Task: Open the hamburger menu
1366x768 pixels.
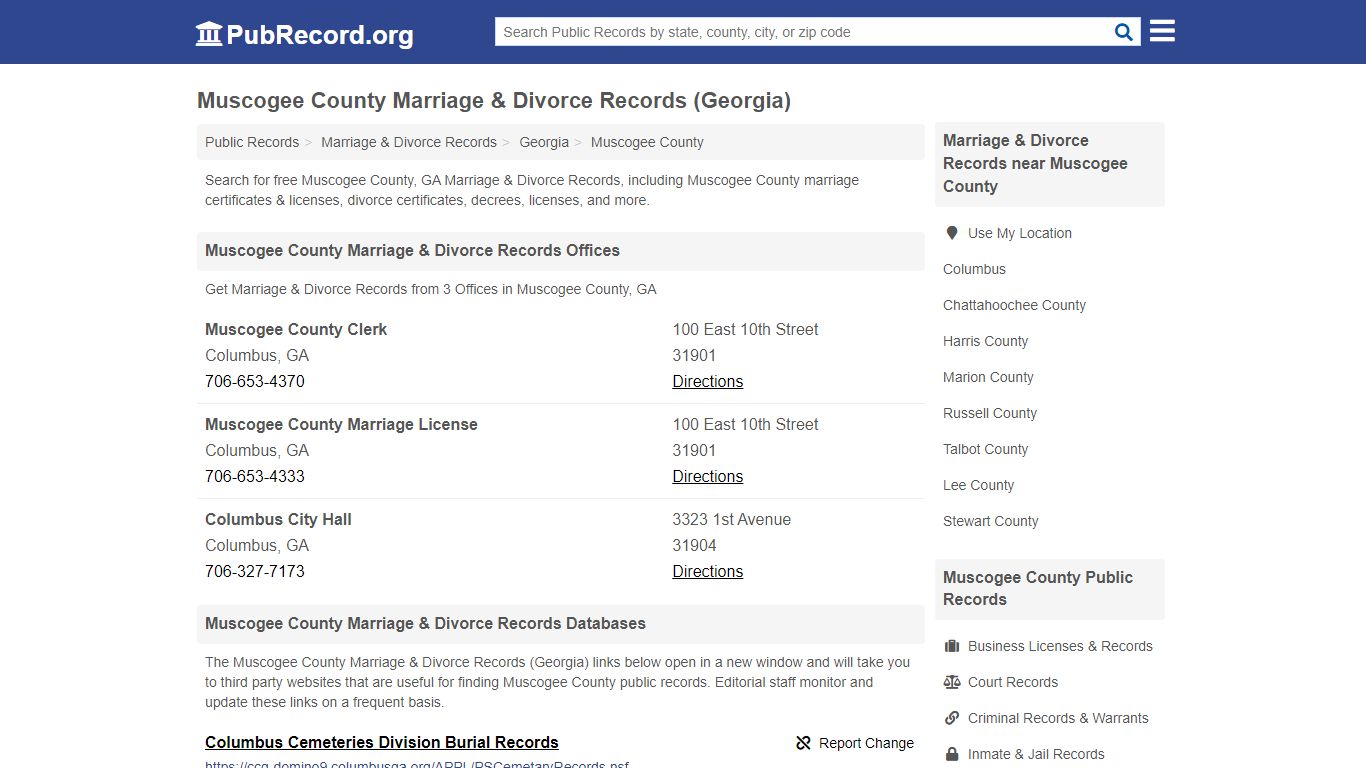Action: point(1162,31)
